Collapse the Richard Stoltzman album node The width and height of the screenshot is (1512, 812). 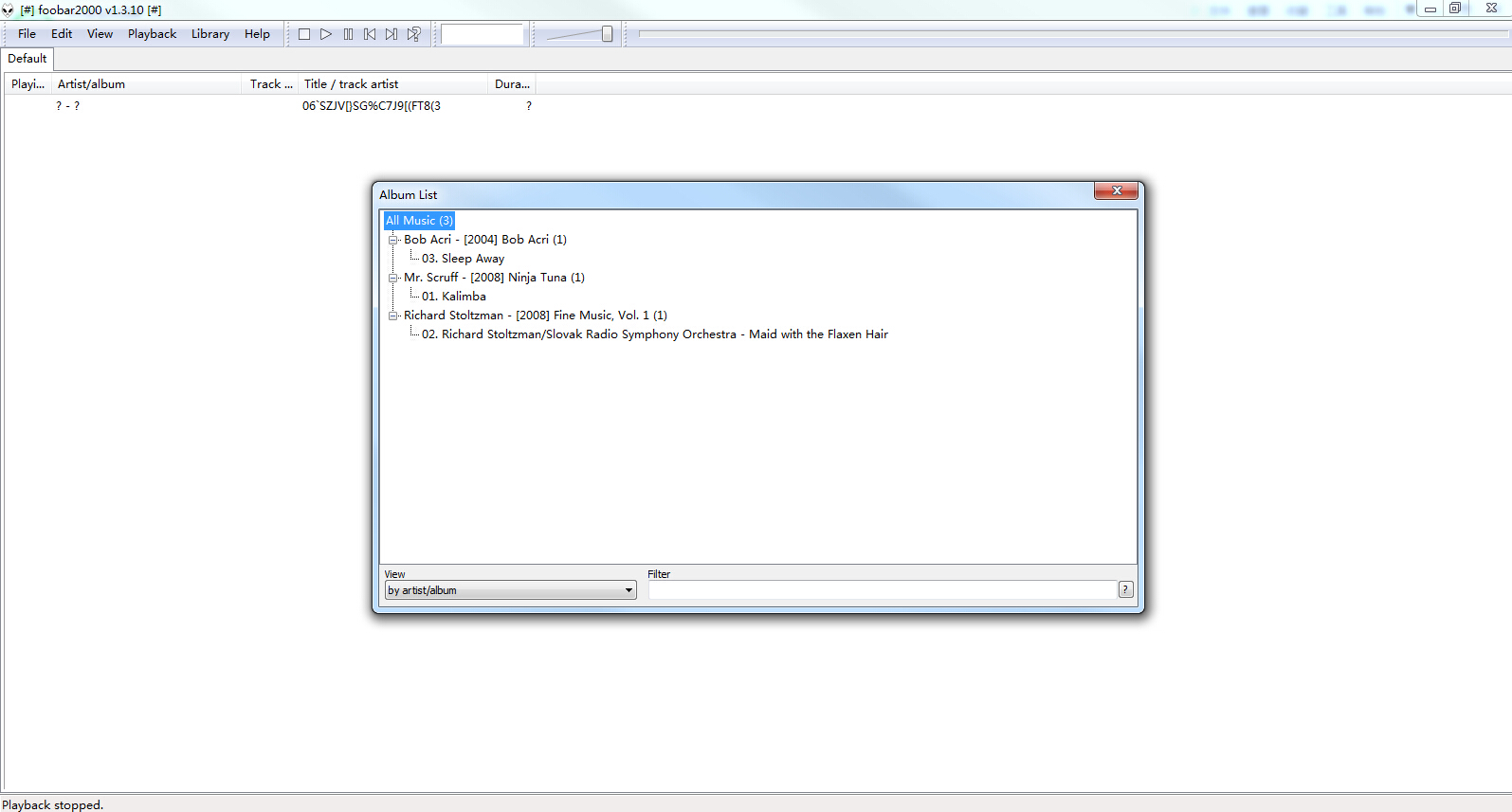[x=392, y=316]
